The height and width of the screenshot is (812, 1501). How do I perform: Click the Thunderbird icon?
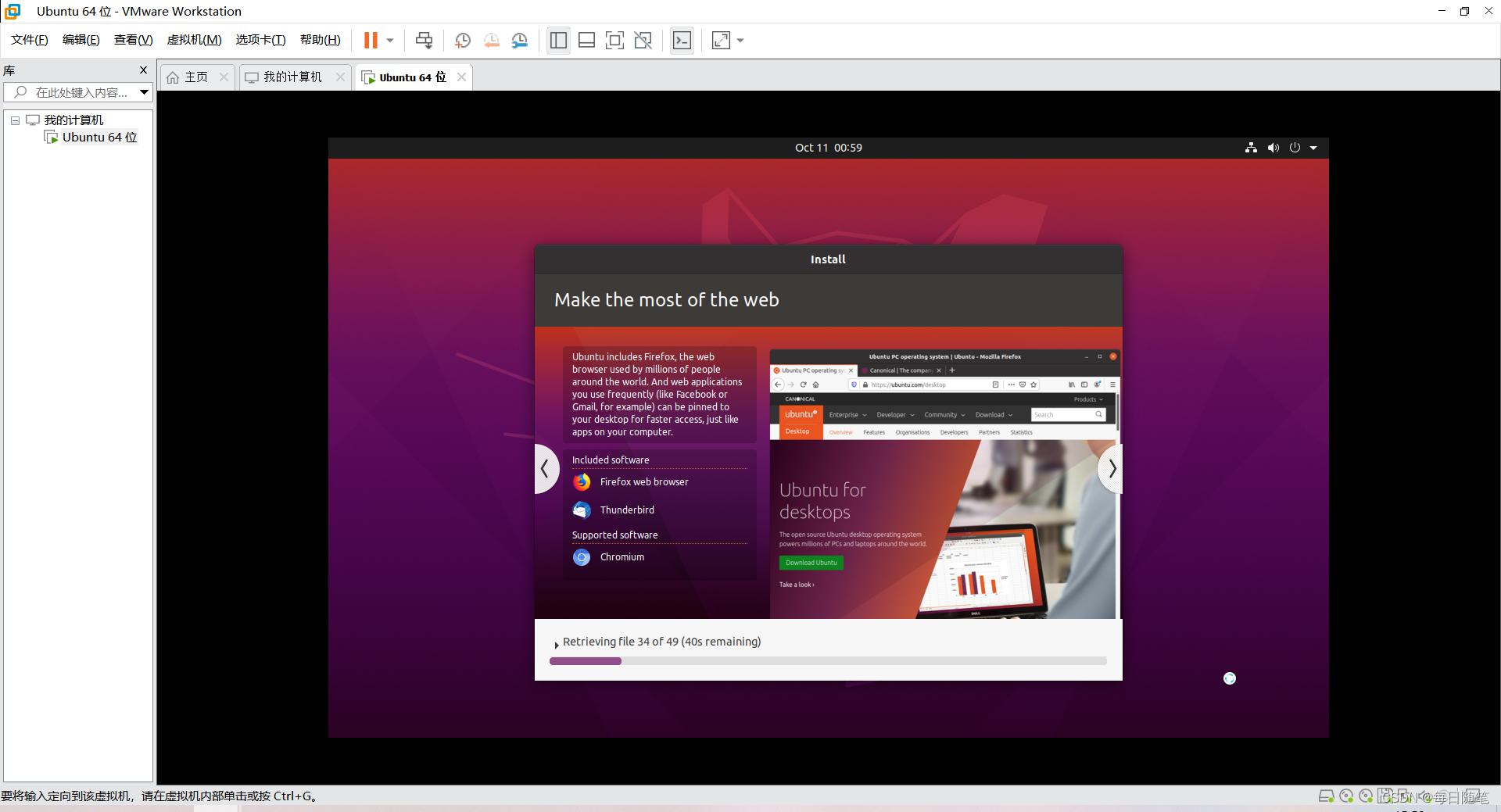tap(582, 510)
